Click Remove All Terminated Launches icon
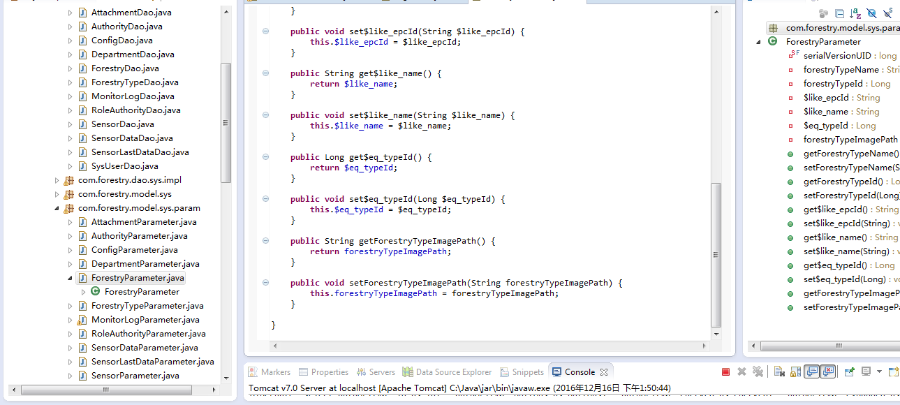The height and width of the screenshot is (405, 900). [758, 372]
